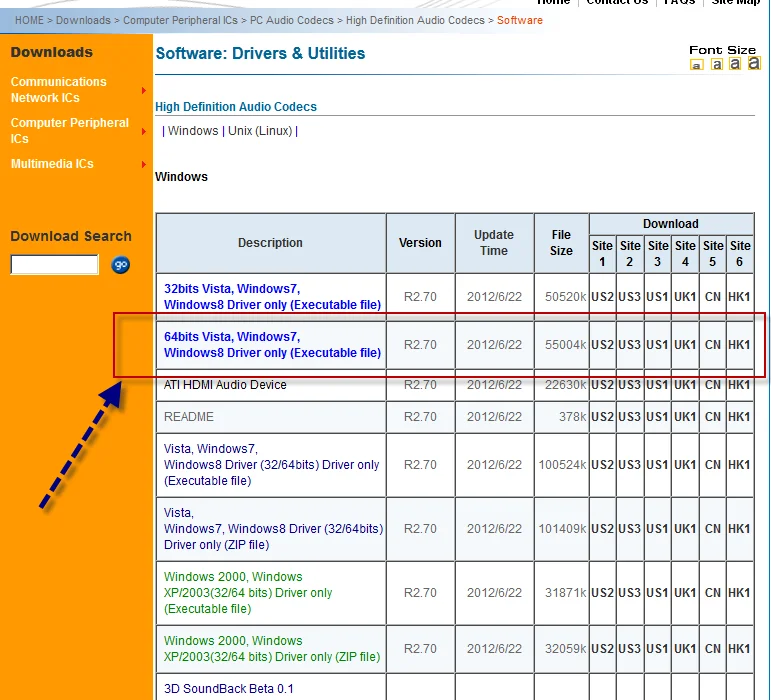Download ATI HDMI Audio Device from CN

pyautogui.click(x=712, y=385)
